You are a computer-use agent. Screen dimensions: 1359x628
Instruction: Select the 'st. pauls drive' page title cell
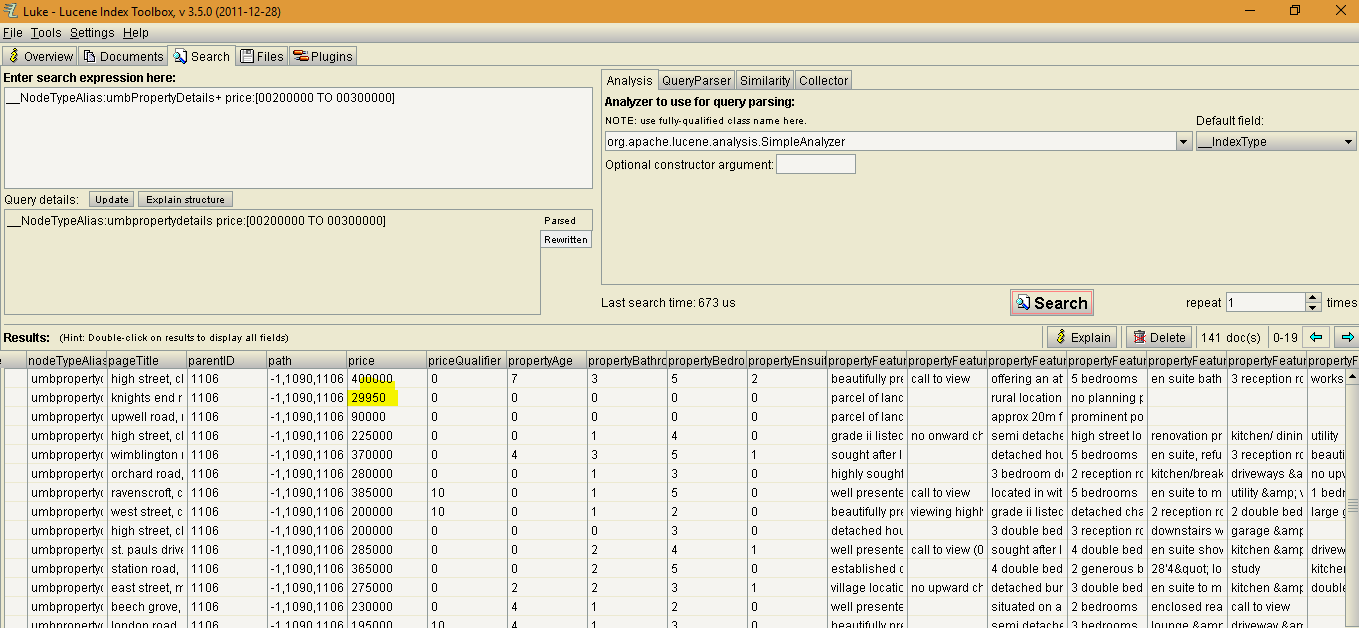[146, 550]
